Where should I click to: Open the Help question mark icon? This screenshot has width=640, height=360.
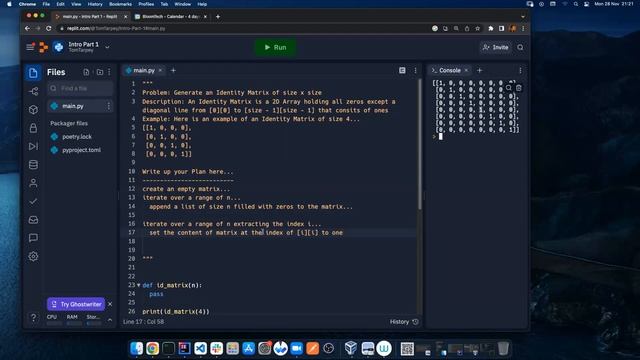click(33, 317)
